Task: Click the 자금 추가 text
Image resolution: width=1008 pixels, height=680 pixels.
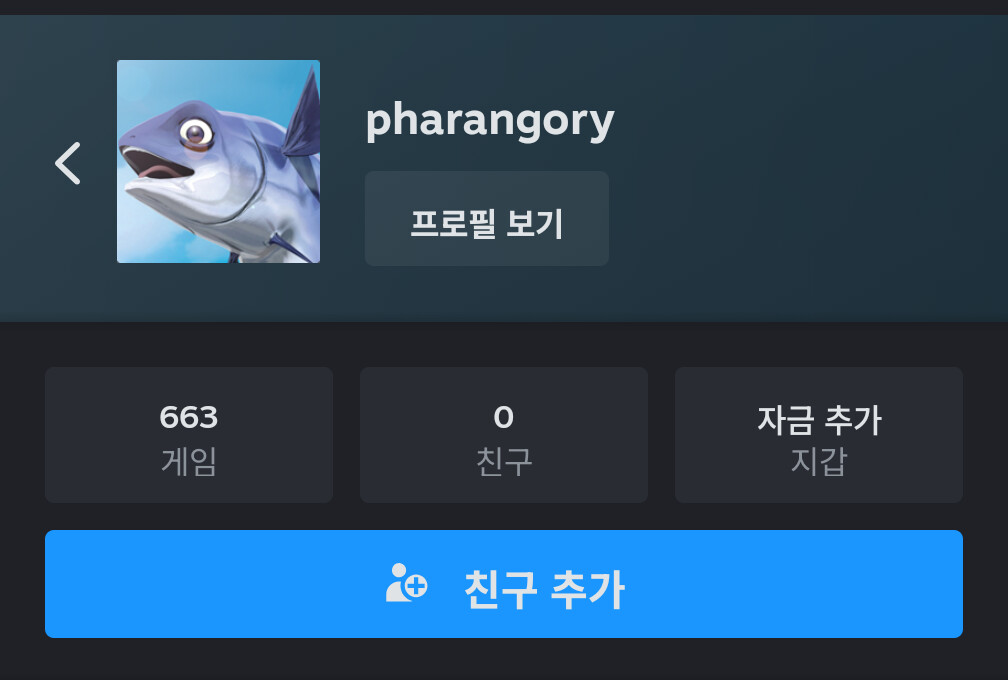Action: (x=819, y=420)
